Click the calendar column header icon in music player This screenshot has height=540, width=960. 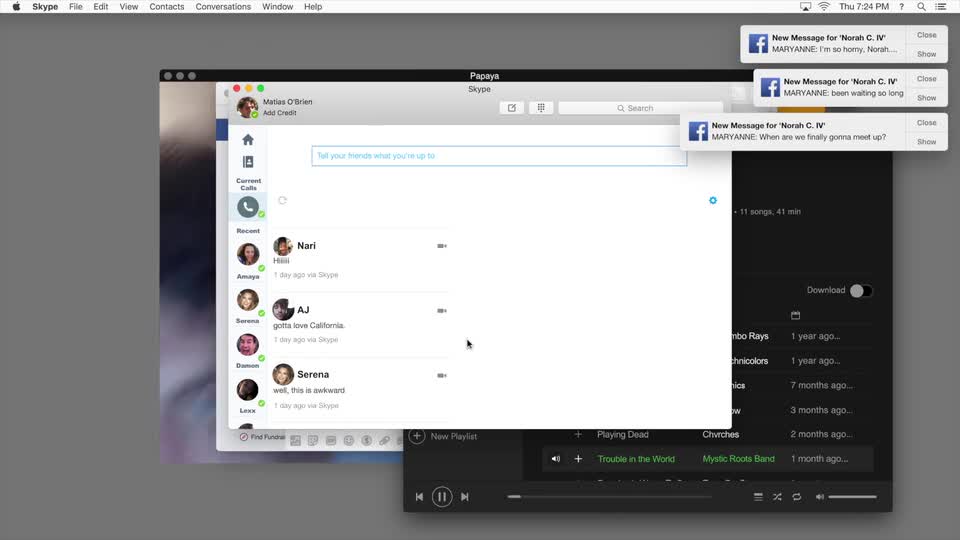[795, 315]
